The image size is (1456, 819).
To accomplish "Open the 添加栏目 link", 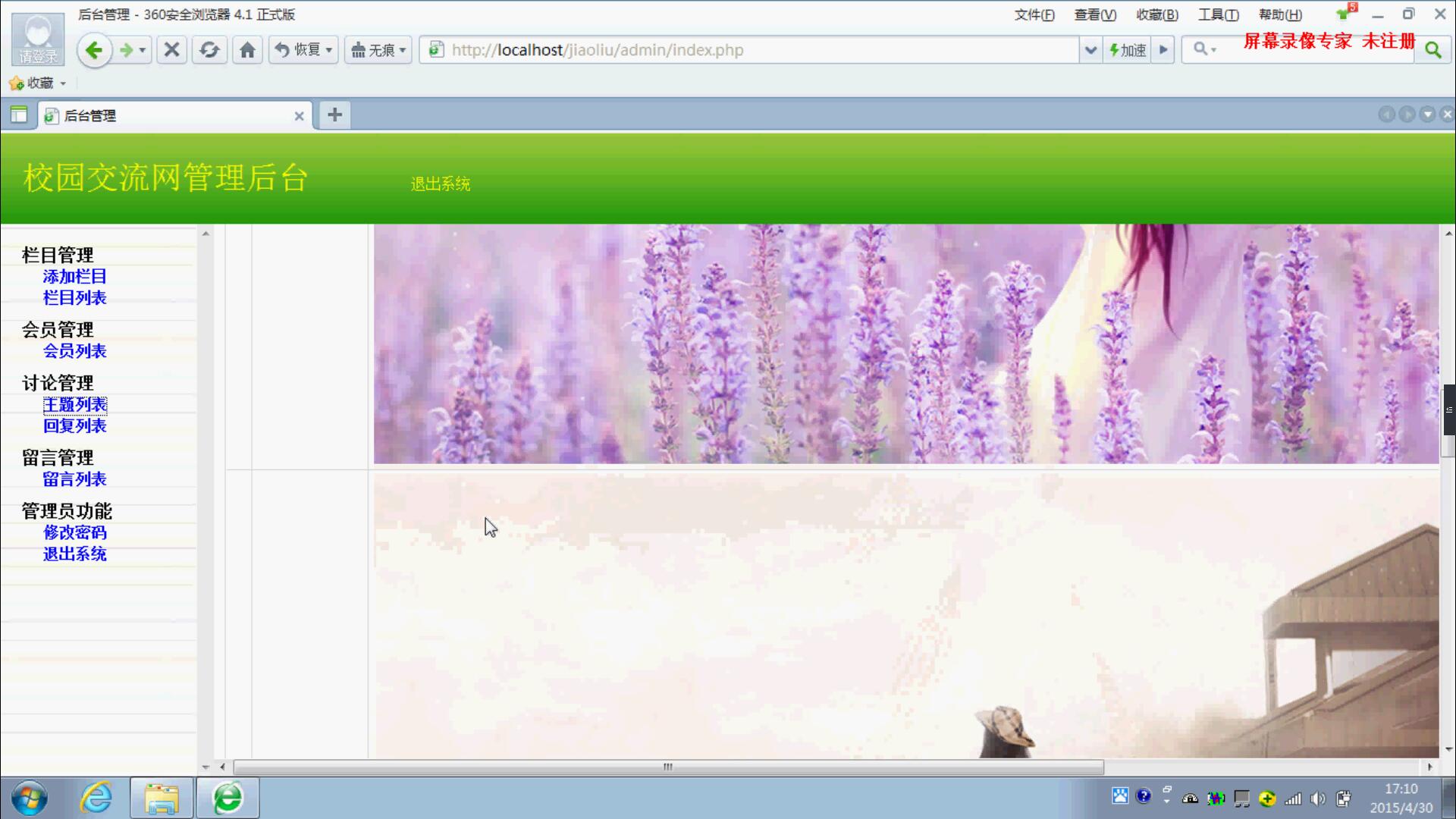I will 74,277.
